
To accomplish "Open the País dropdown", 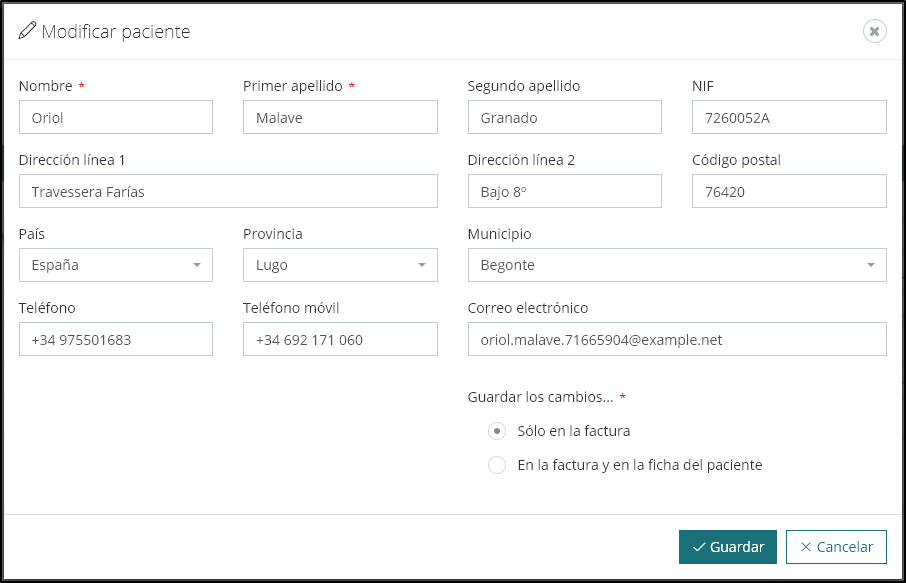I will tap(115, 265).
